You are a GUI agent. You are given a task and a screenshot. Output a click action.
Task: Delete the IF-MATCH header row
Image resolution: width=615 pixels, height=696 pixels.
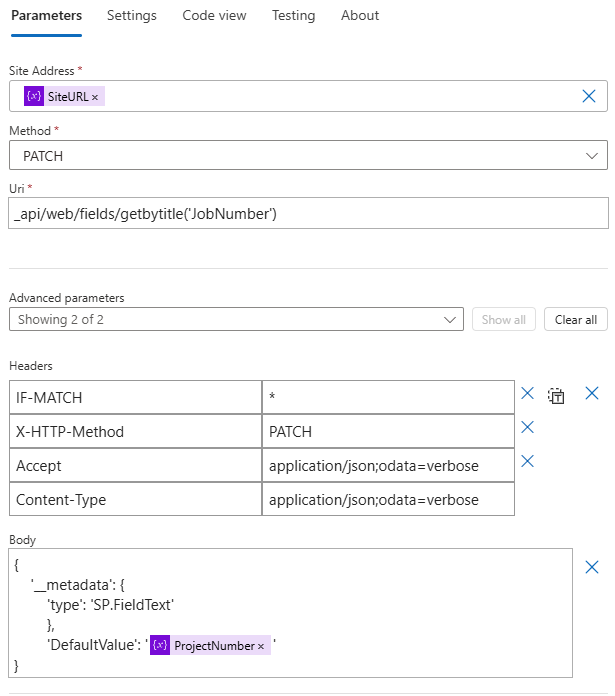click(528, 394)
